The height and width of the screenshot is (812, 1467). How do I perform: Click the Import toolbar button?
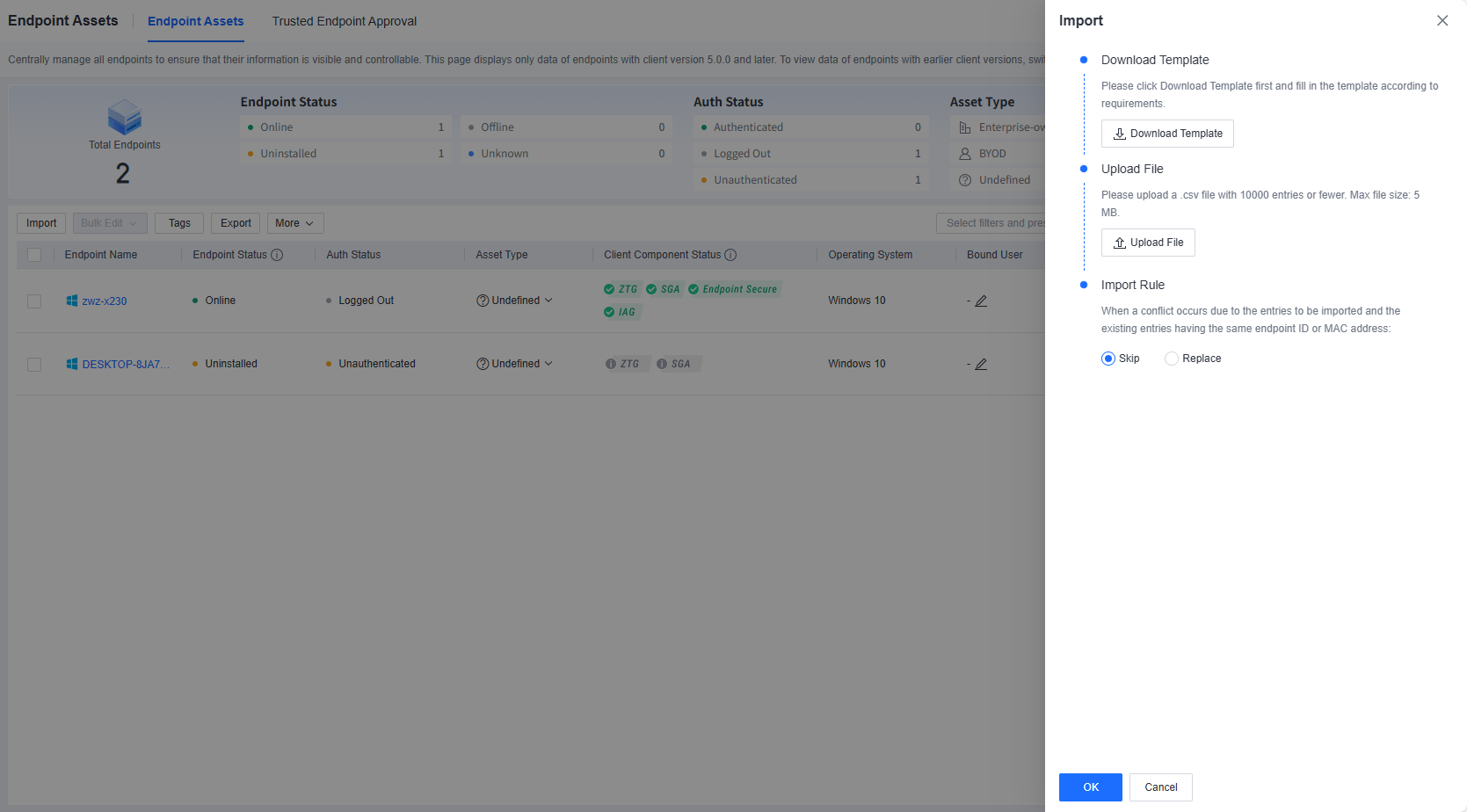click(x=41, y=223)
